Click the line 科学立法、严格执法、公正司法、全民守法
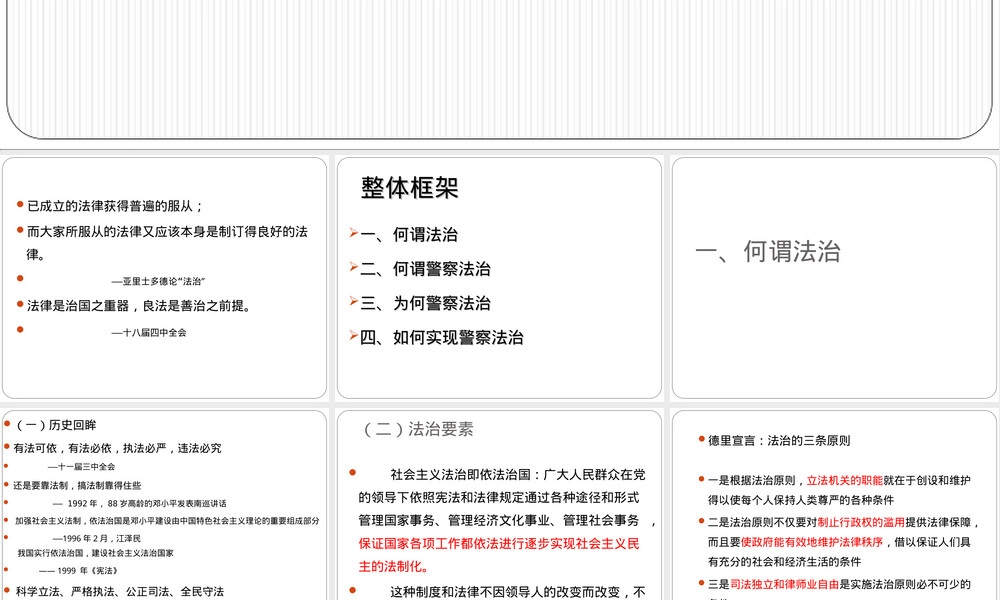 coord(120,592)
